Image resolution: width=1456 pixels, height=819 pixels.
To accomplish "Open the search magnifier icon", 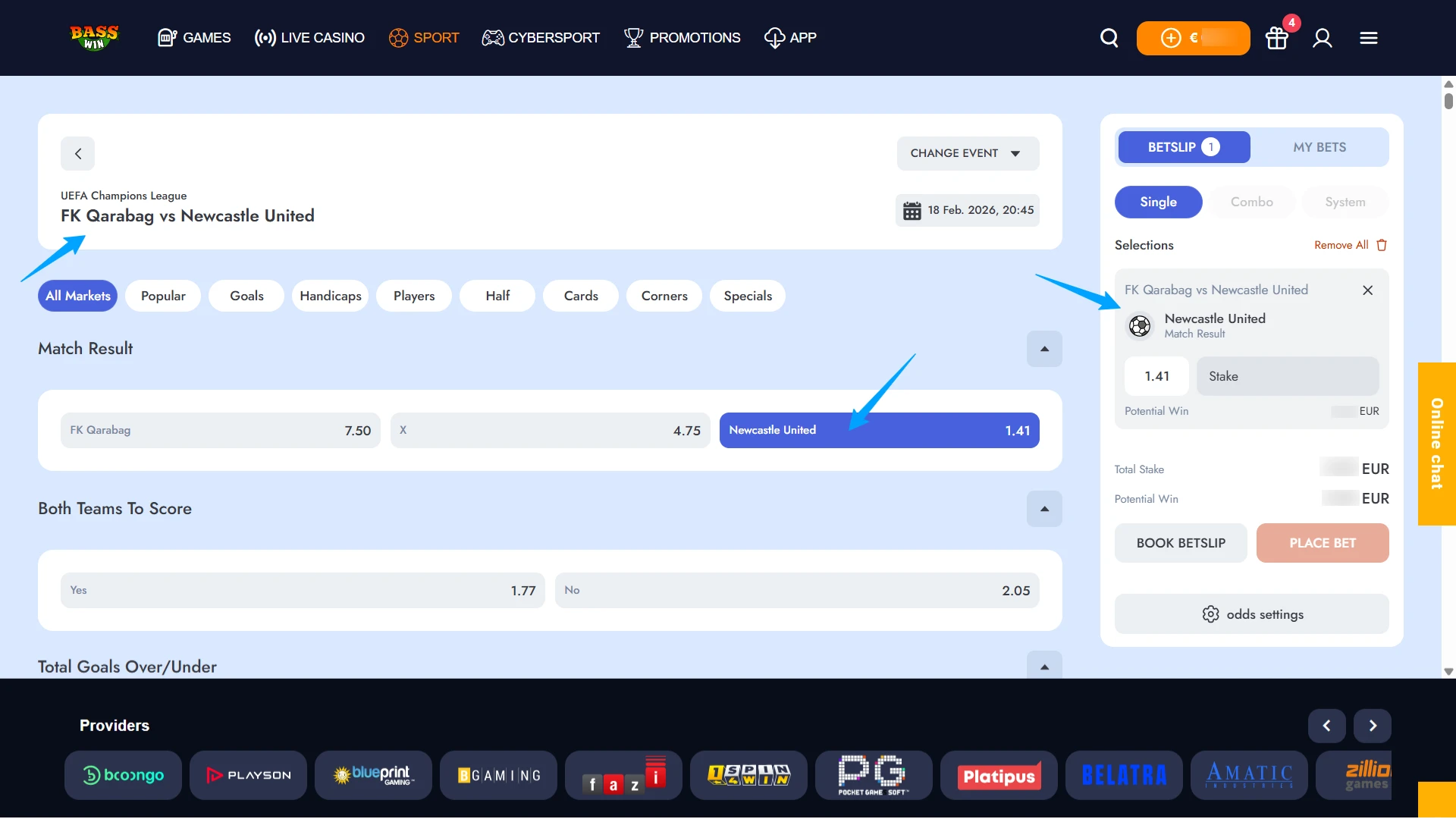I will point(1108,37).
